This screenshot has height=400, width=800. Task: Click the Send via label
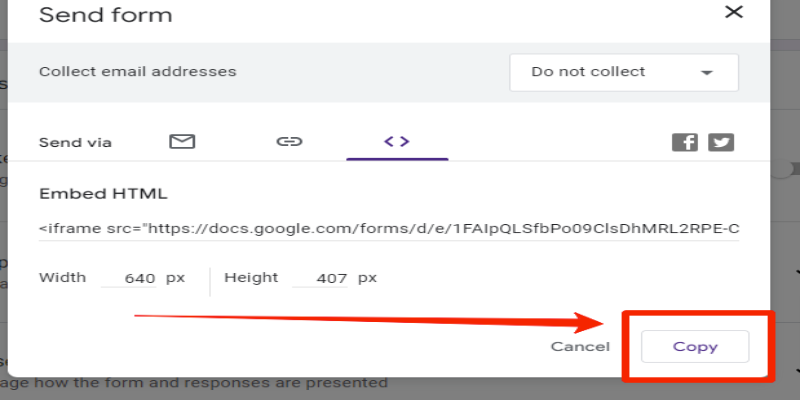75,142
